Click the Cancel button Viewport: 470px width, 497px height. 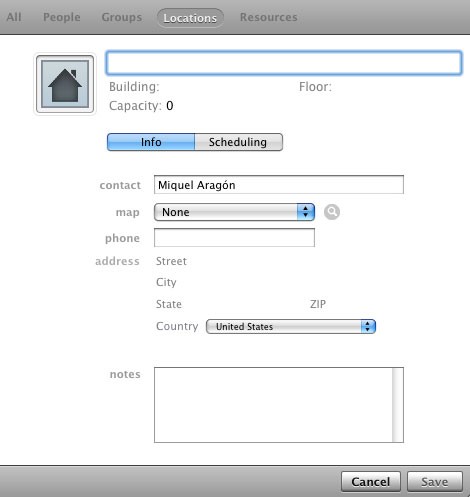[371, 482]
